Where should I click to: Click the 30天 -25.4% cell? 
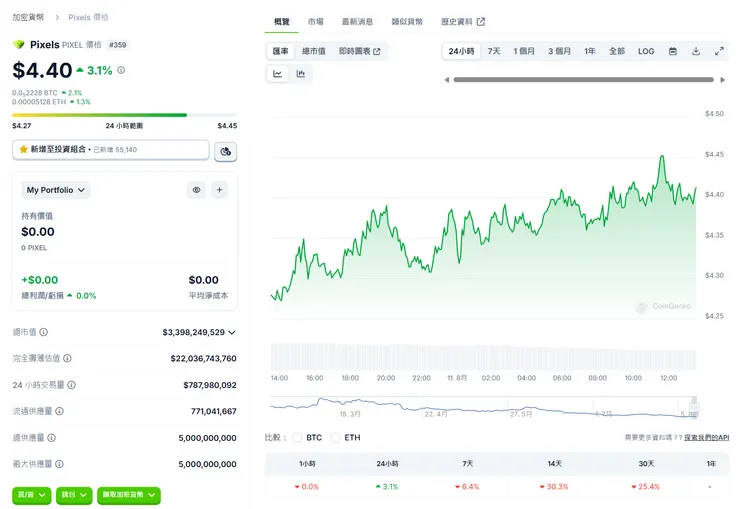pyautogui.click(x=647, y=486)
